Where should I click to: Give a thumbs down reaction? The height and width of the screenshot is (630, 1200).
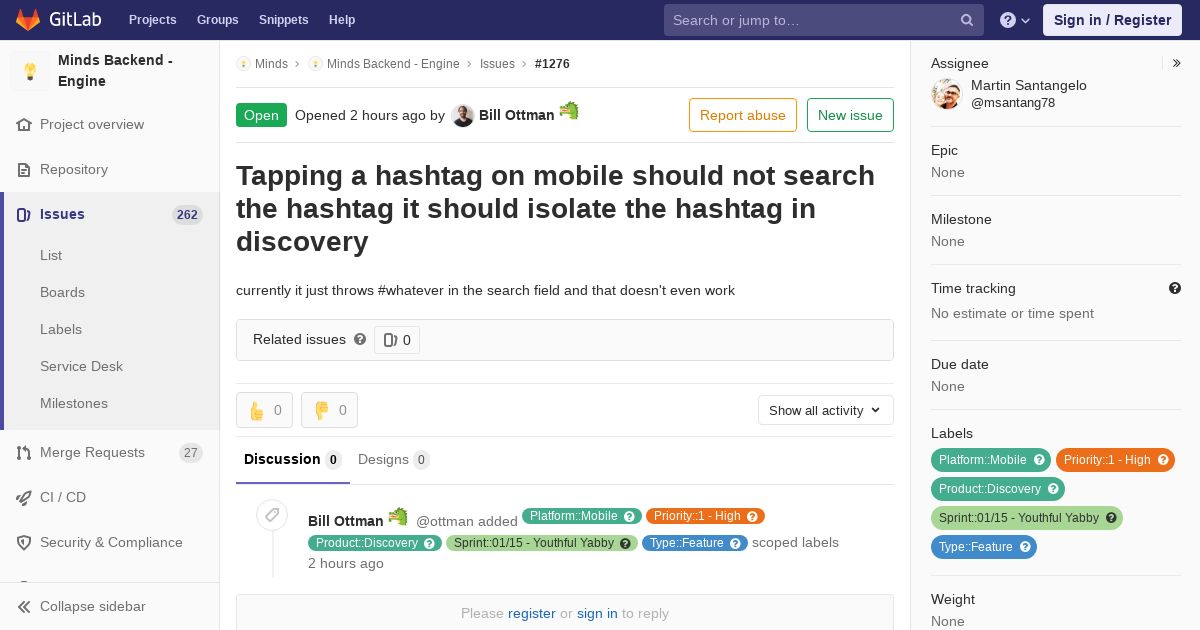[x=329, y=410]
